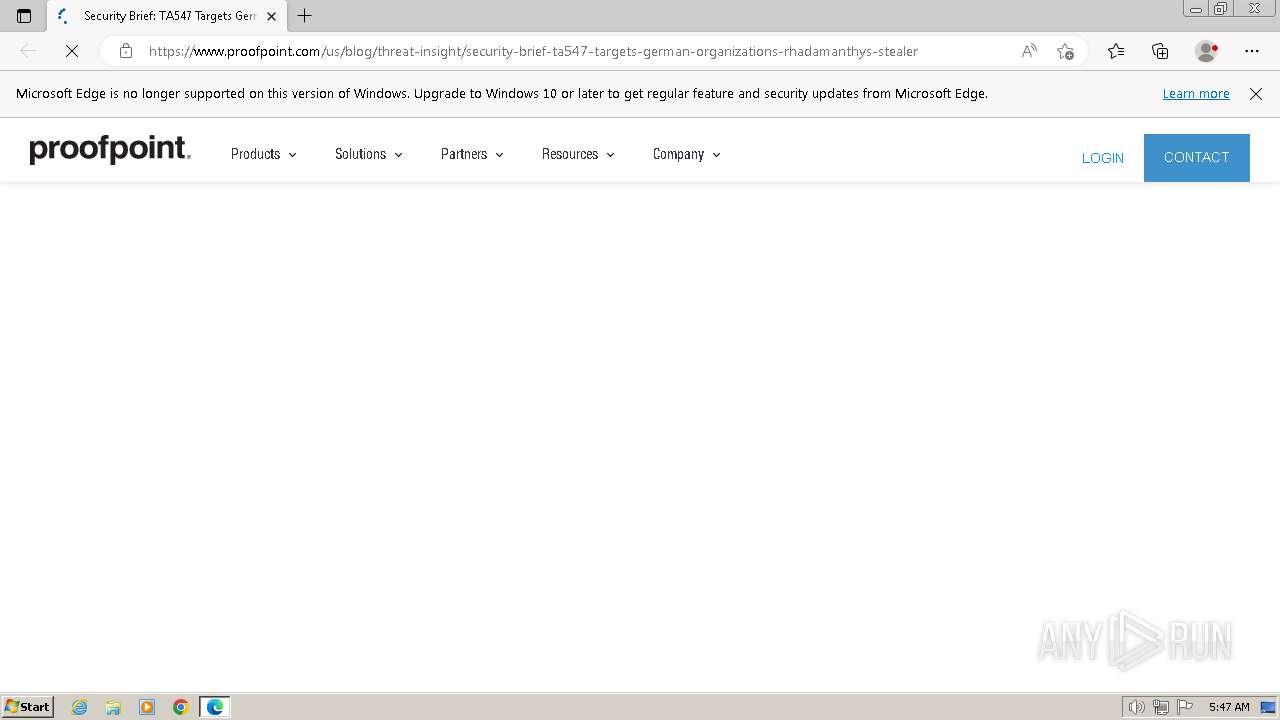The height and width of the screenshot is (720, 1280).
Task: Expand the Resources menu
Action: tap(578, 154)
